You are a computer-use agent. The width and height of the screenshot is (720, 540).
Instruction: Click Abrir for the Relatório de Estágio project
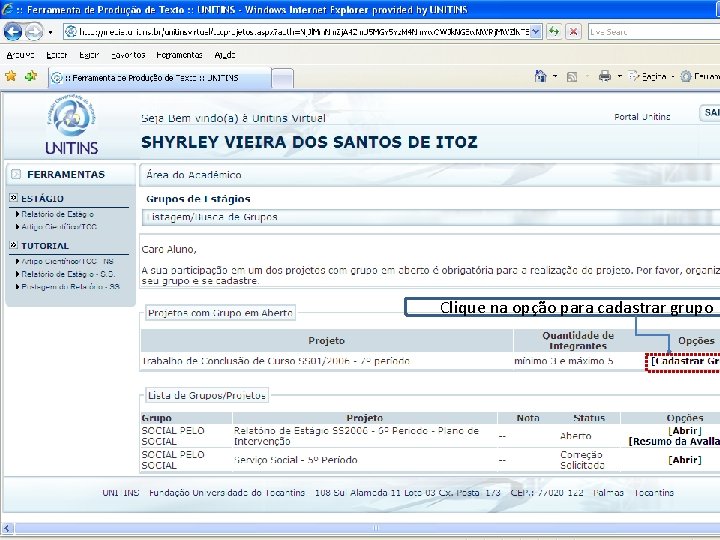pyautogui.click(x=685, y=431)
